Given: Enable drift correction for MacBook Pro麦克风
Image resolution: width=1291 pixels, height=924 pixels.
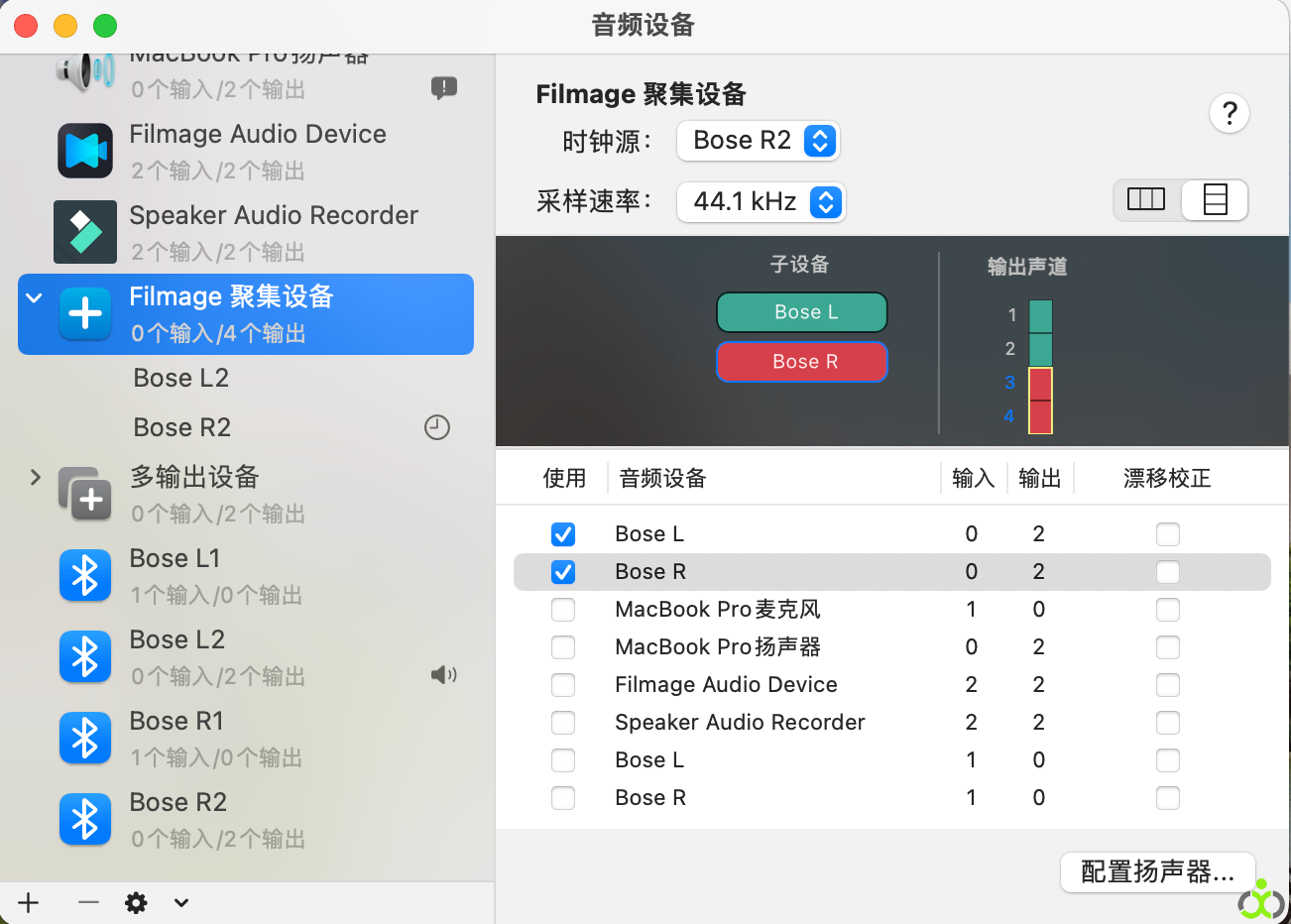Looking at the screenshot, I should (1168, 610).
